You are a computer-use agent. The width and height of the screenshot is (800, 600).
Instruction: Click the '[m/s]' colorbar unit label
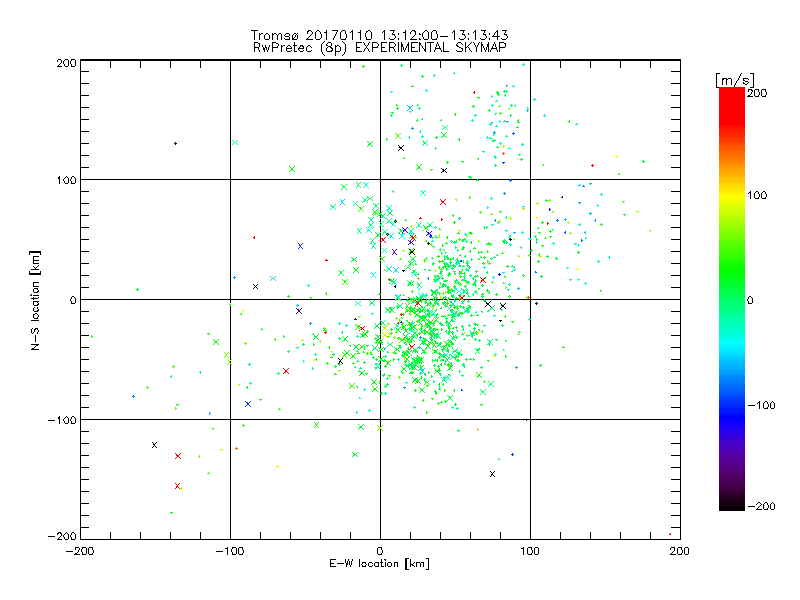[x=734, y=80]
